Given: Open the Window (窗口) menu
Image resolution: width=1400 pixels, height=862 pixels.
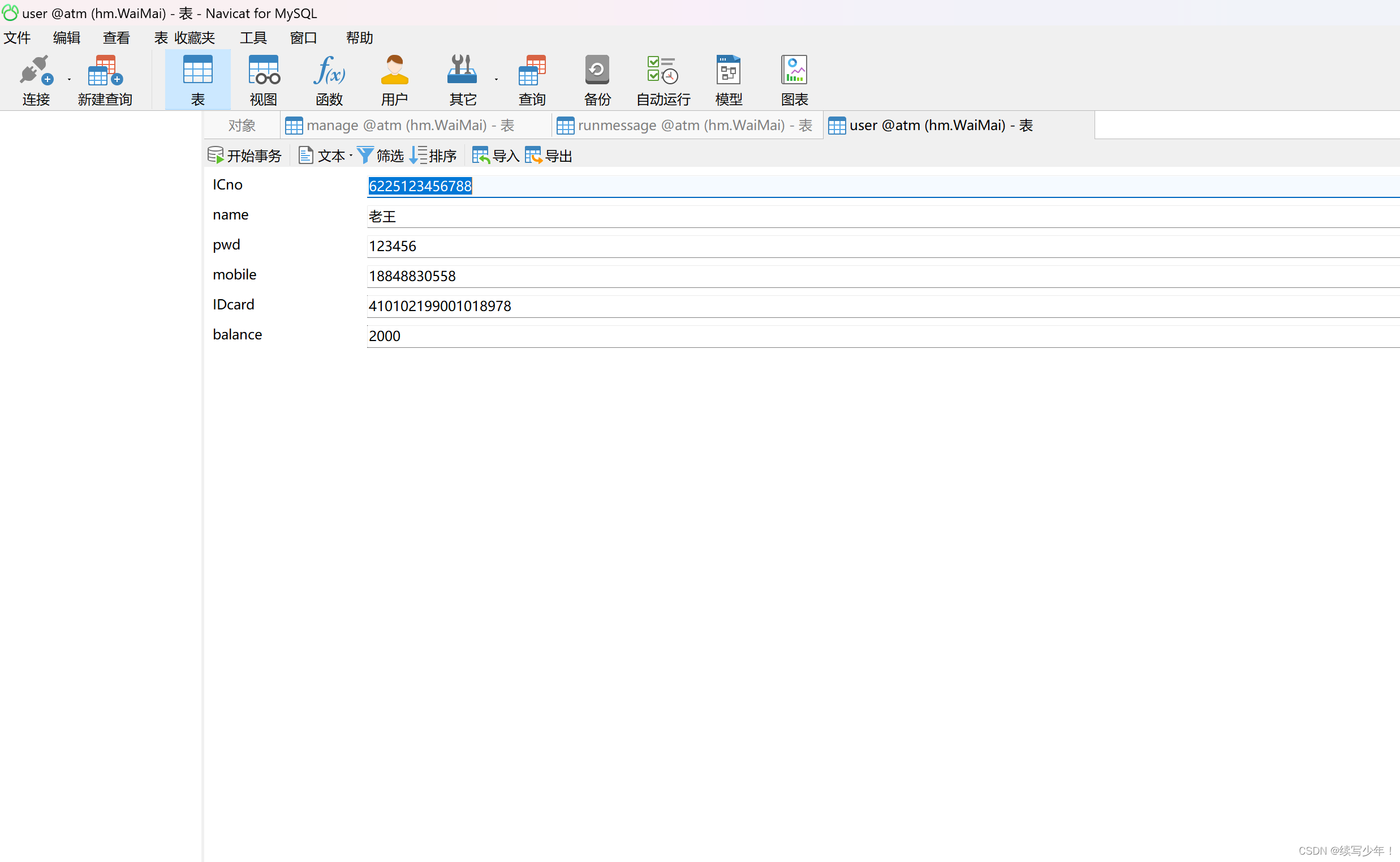Looking at the screenshot, I should (303, 38).
